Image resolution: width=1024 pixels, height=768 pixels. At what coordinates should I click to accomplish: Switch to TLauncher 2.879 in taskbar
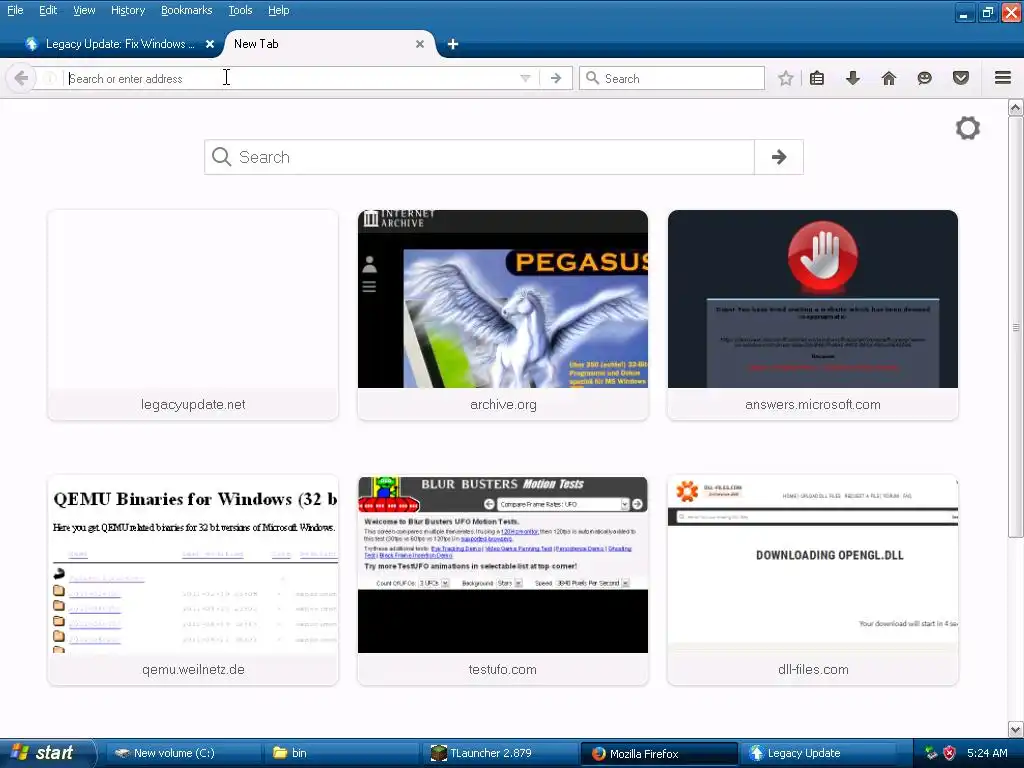tap(500, 753)
